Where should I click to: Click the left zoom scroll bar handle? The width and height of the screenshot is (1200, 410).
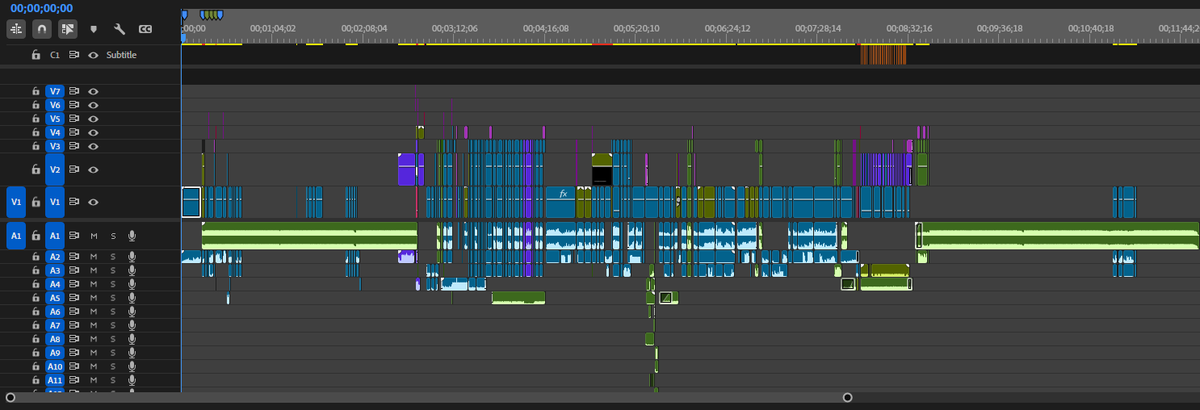click(x=10, y=398)
